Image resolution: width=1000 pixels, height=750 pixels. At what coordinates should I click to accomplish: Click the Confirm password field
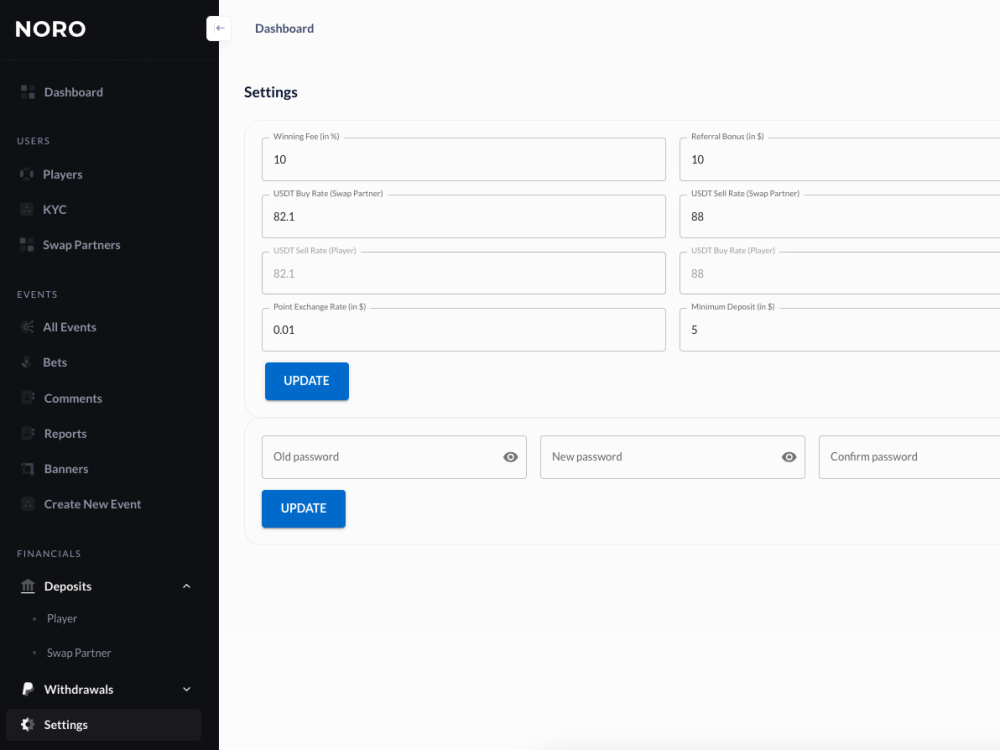pos(909,457)
